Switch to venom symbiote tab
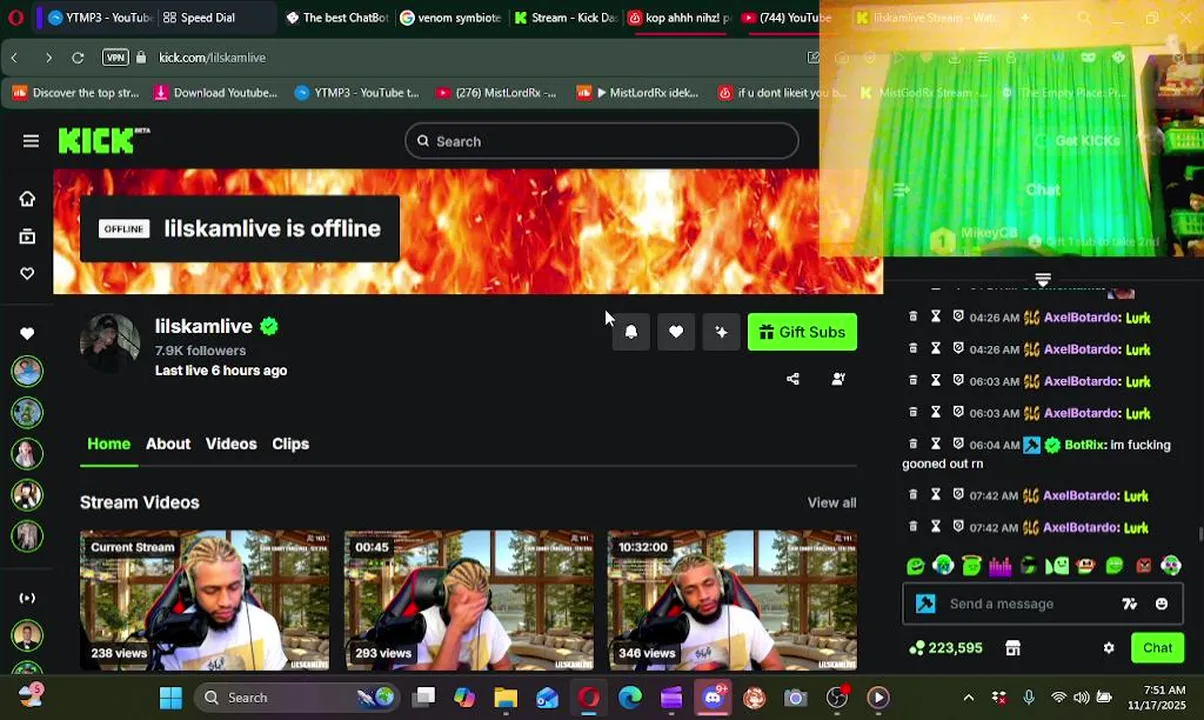The image size is (1204, 720). pyautogui.click(x=451, y=17)
